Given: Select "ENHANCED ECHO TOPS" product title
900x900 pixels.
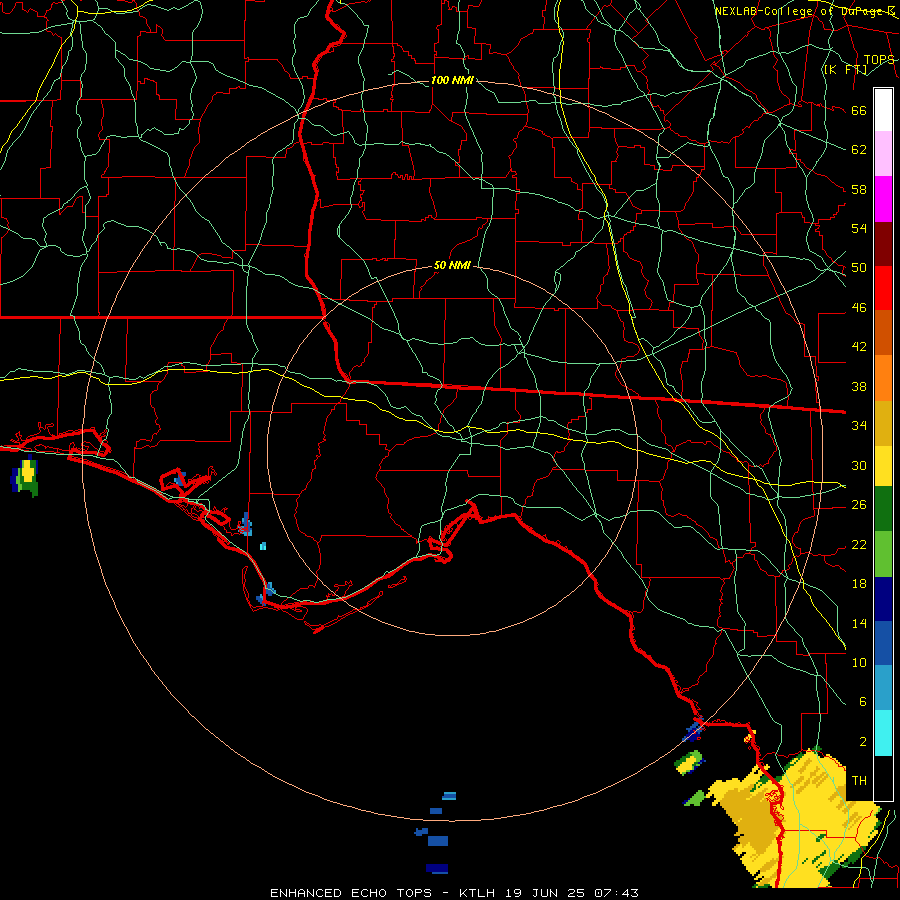Looking at the screenshot, I should coord(351,893).
